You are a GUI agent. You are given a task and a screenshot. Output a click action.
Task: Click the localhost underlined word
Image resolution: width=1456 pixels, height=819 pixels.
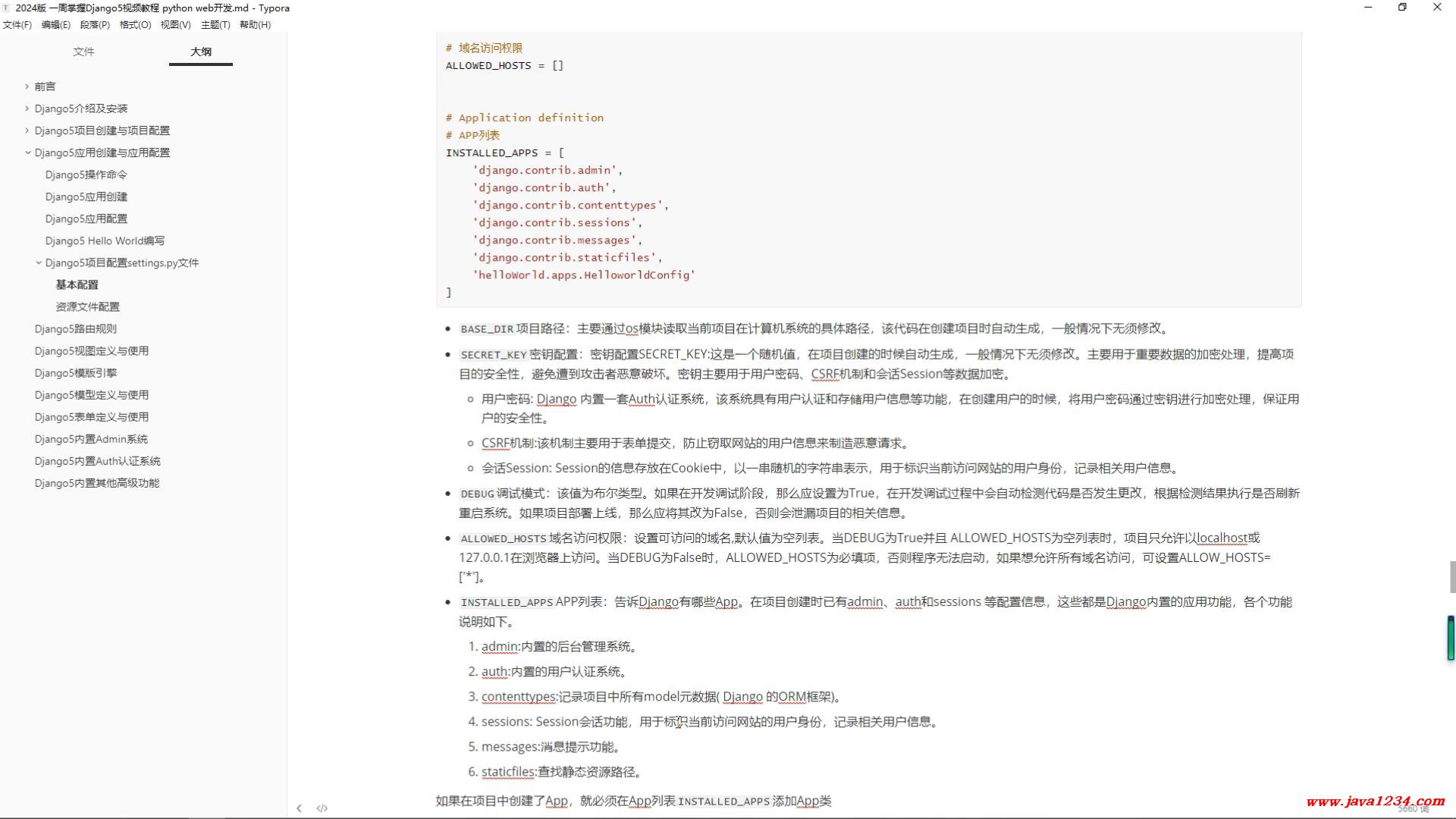[x=1222, y=538]
